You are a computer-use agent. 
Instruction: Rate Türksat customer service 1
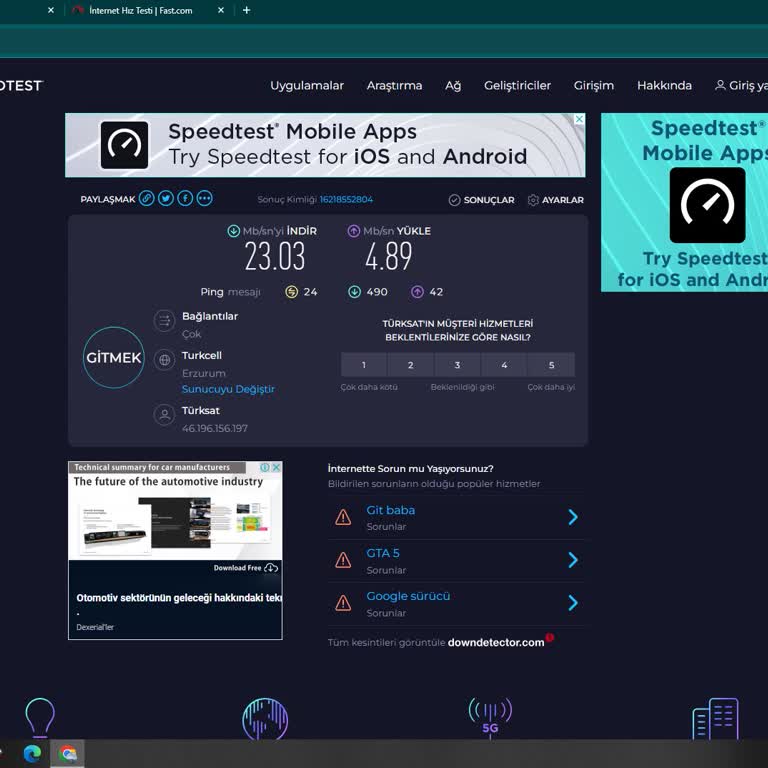tap(364, 365)
